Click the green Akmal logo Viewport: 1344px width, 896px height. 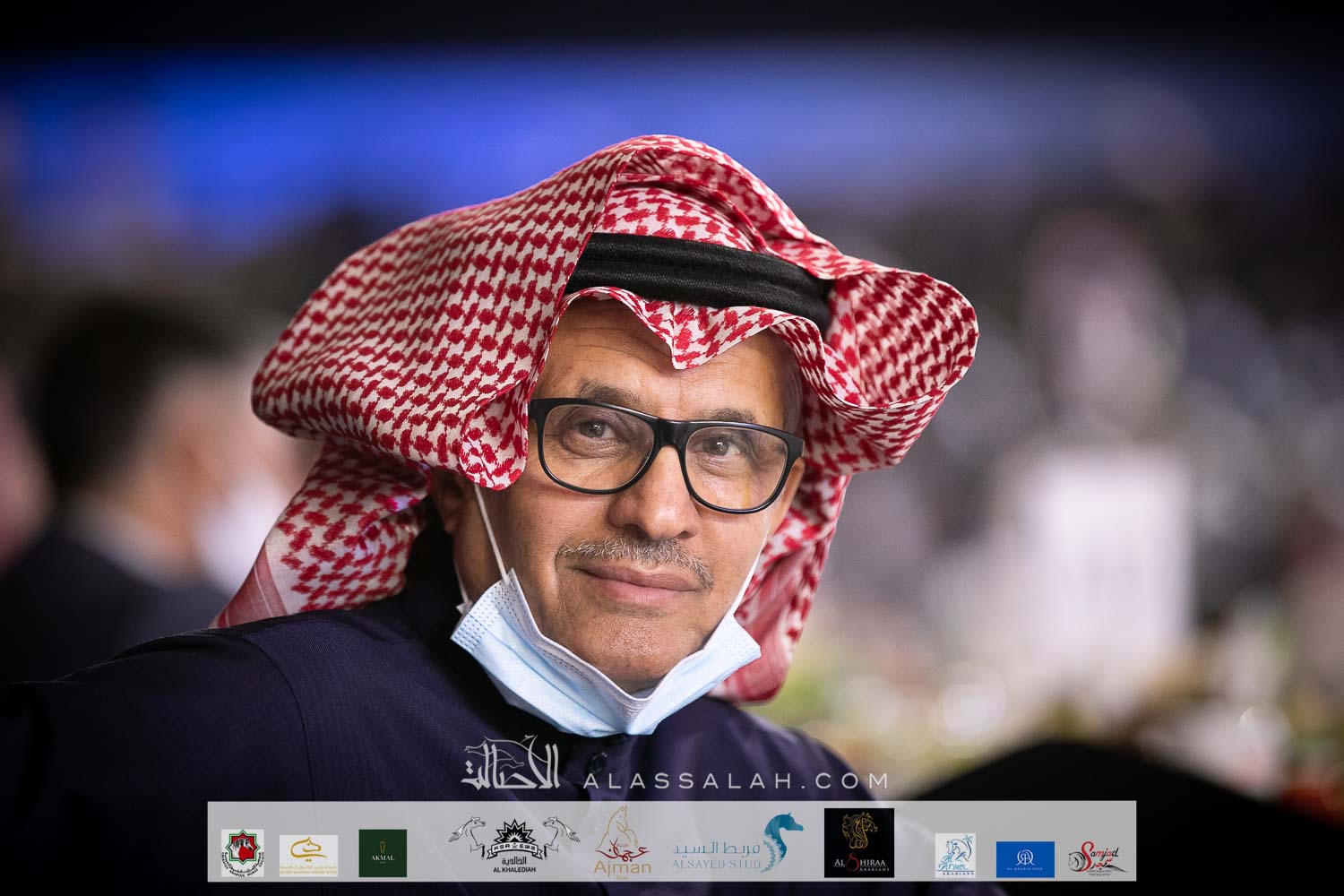point(383,853)
